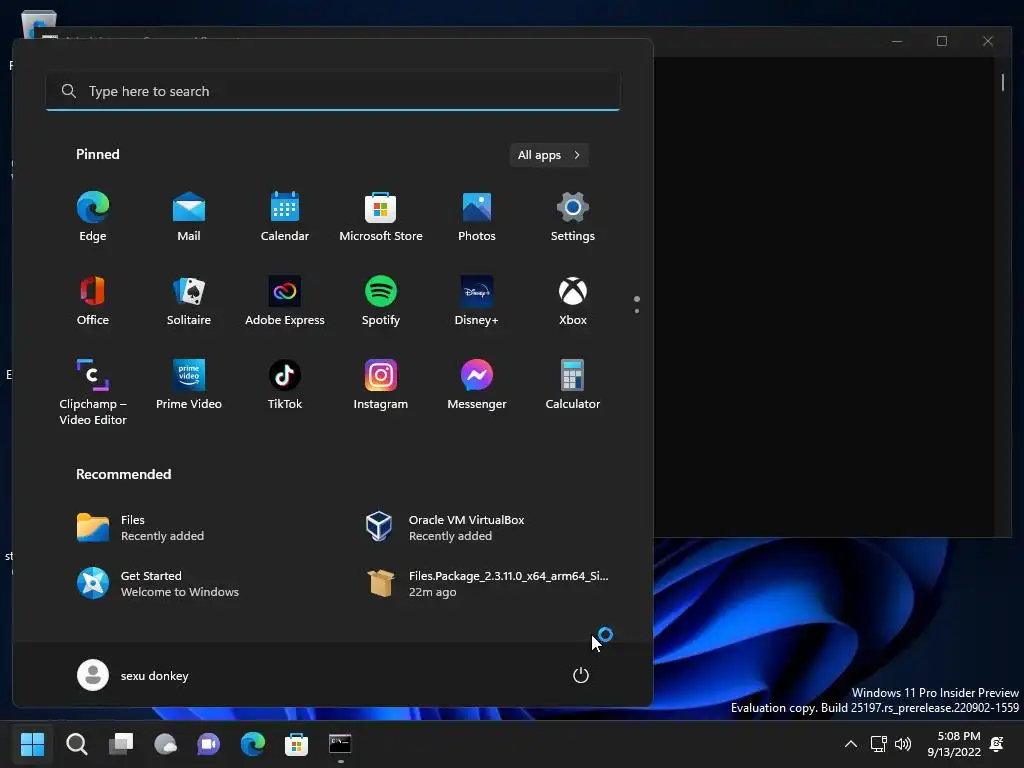Launch Prime Video
This screenshot has height=768, width=1024.
(x=189, y=385)
